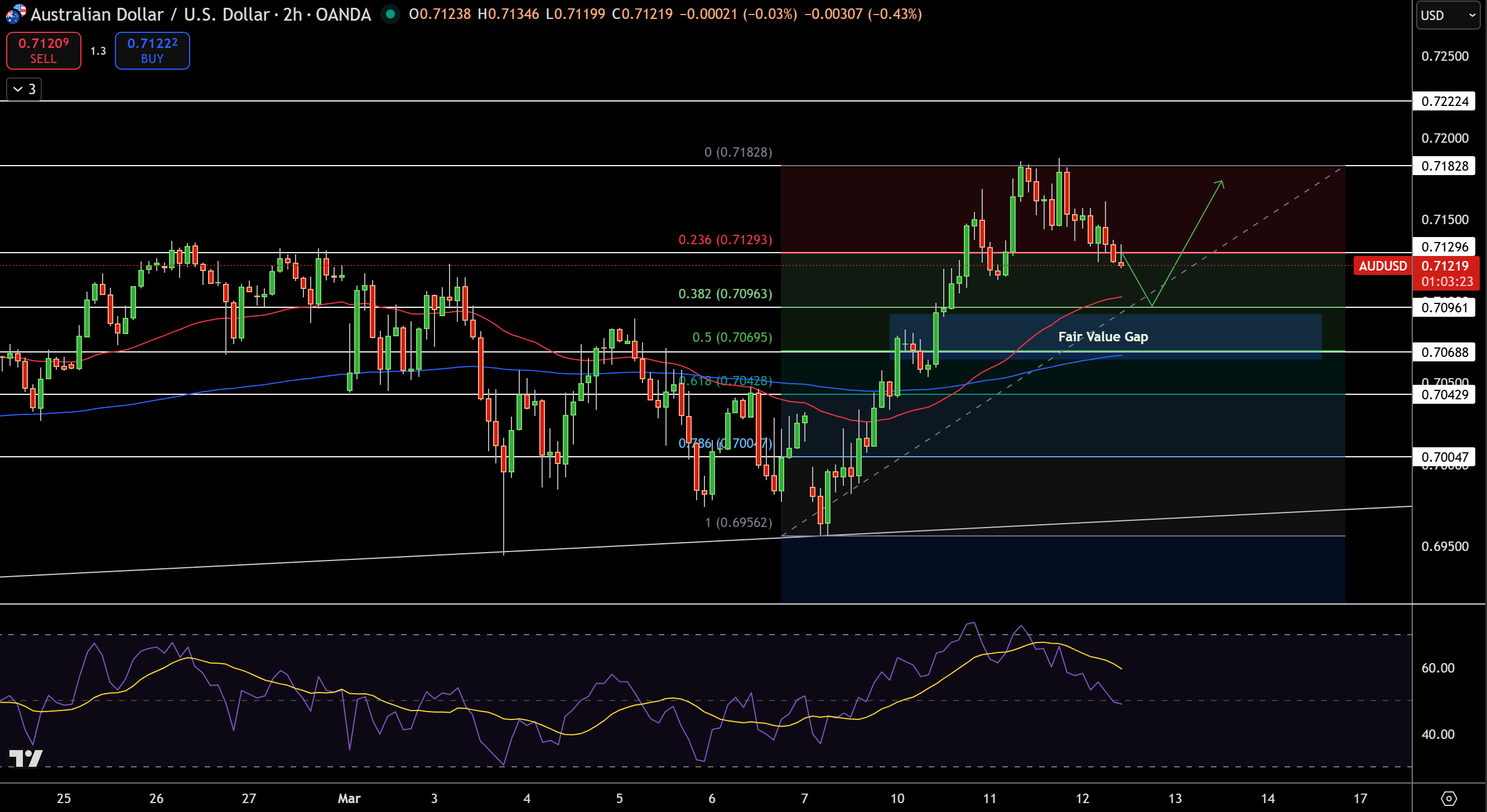Screen dimensions: 1487x812
Task: Click the 1 (0.69562) Fibonacci level label
Action: tap(738, 523)
